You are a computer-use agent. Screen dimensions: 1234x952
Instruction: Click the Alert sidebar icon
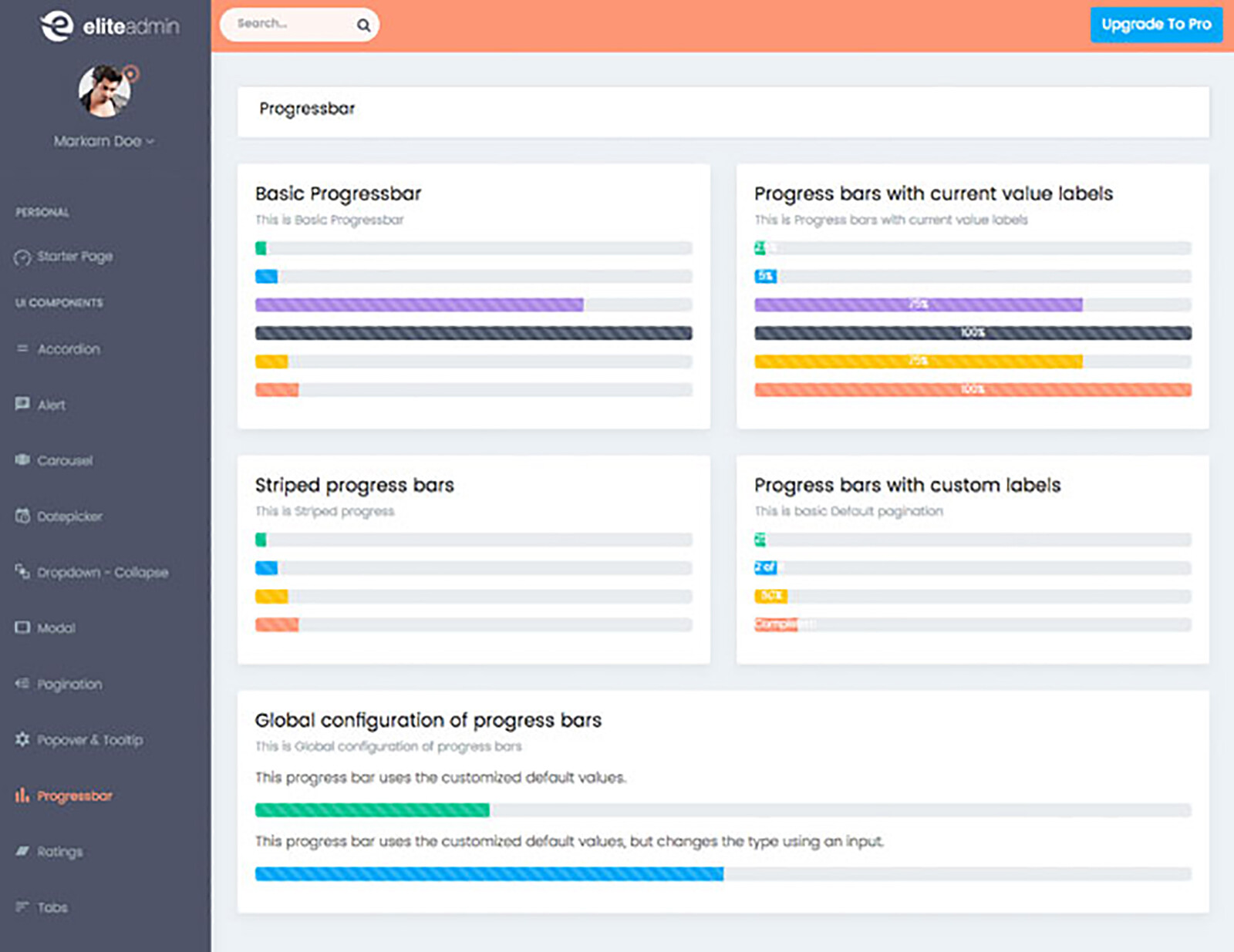coord(22,404)
